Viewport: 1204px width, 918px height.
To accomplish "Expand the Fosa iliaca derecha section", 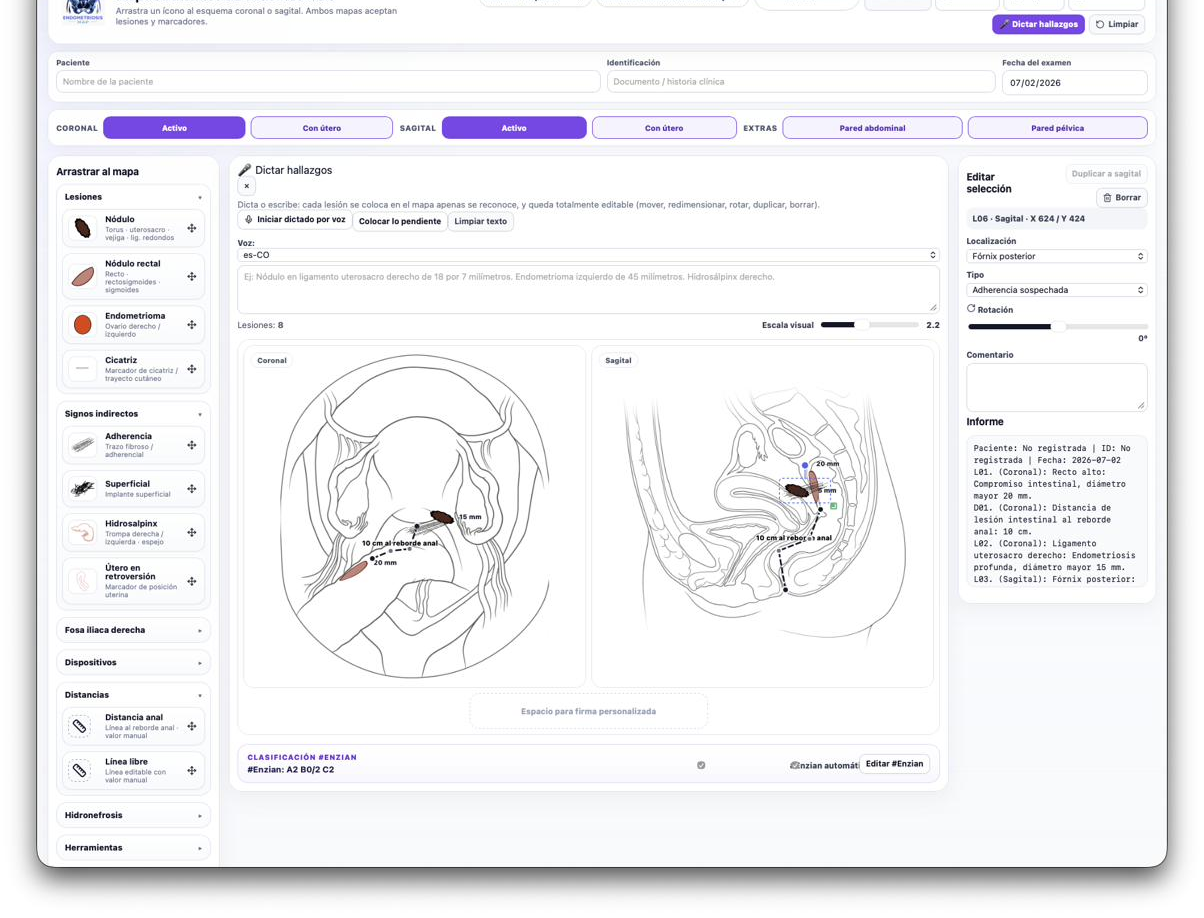I will click(x=133, y=630).
